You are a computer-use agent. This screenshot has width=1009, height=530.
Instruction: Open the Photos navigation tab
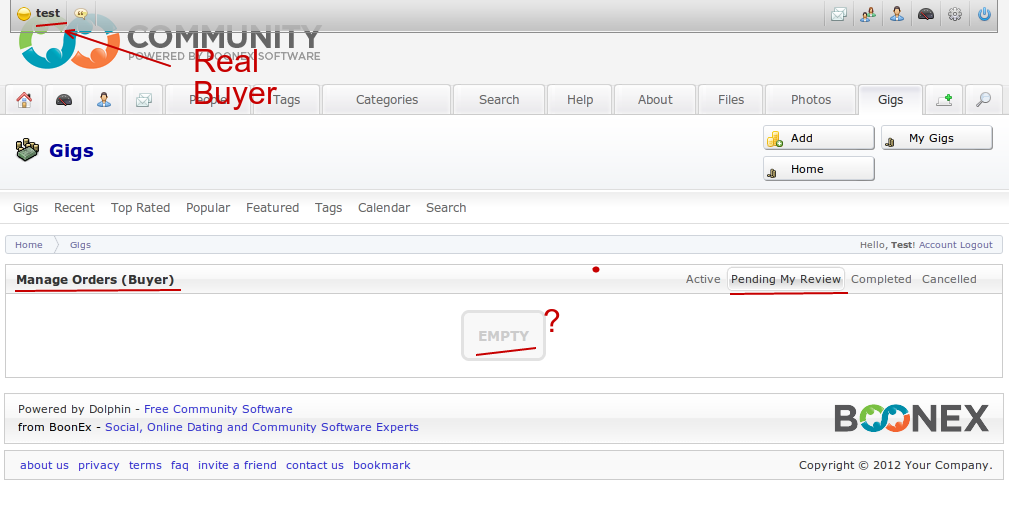pos(811,100)
